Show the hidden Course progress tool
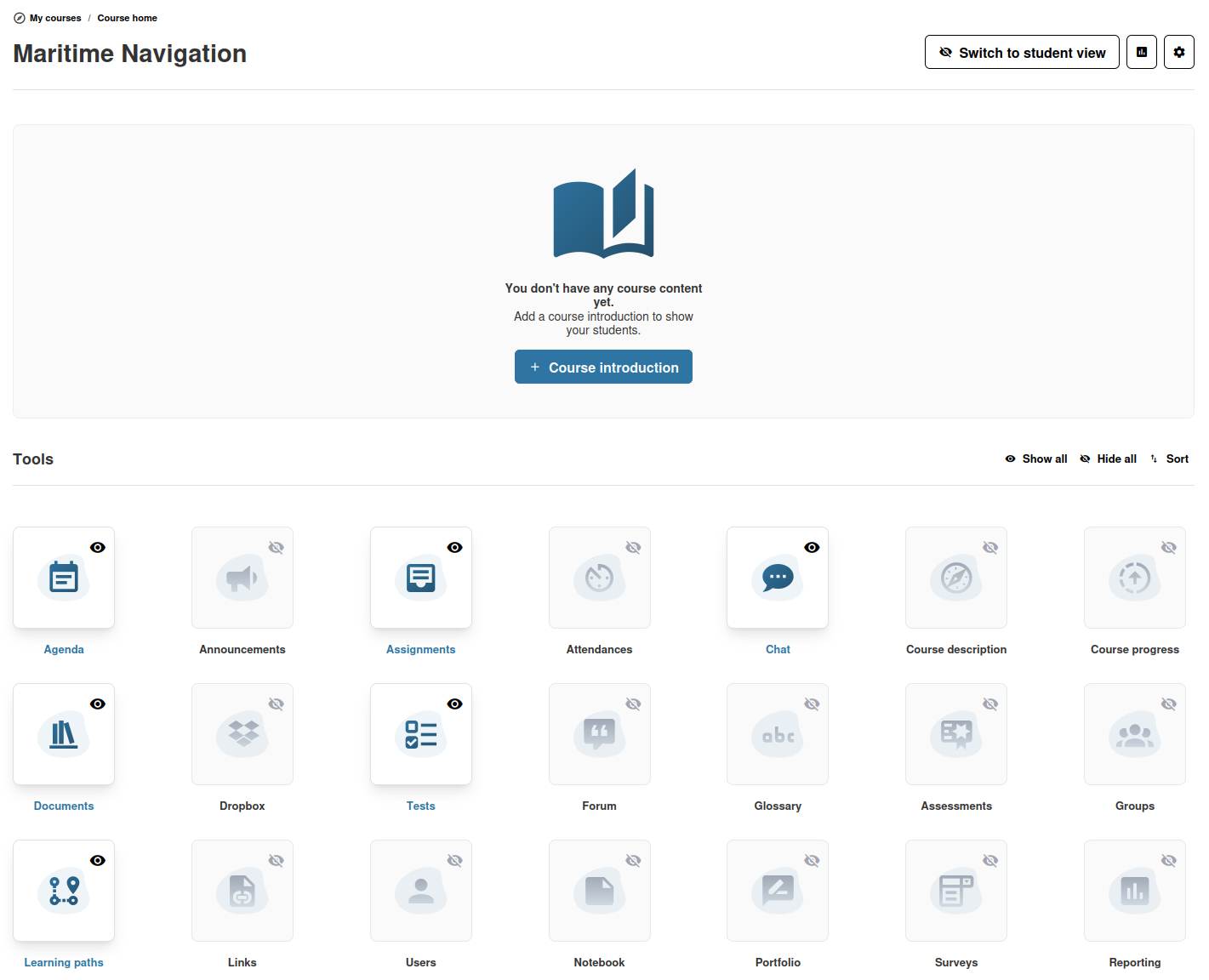This screenshot has width=1209, height=980. coord(1169,548)
